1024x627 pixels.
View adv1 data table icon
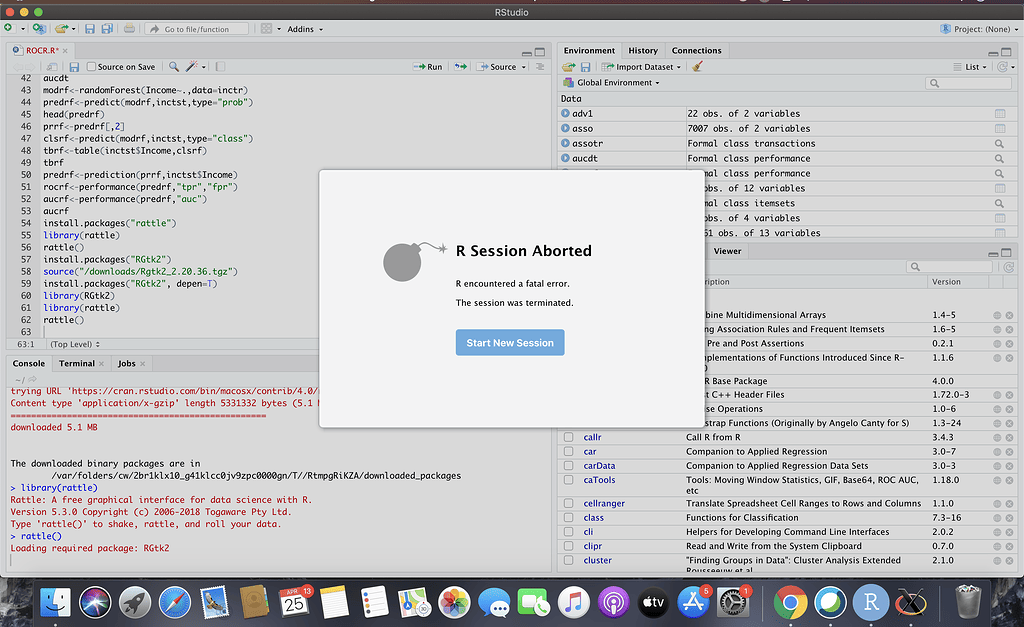999,114
